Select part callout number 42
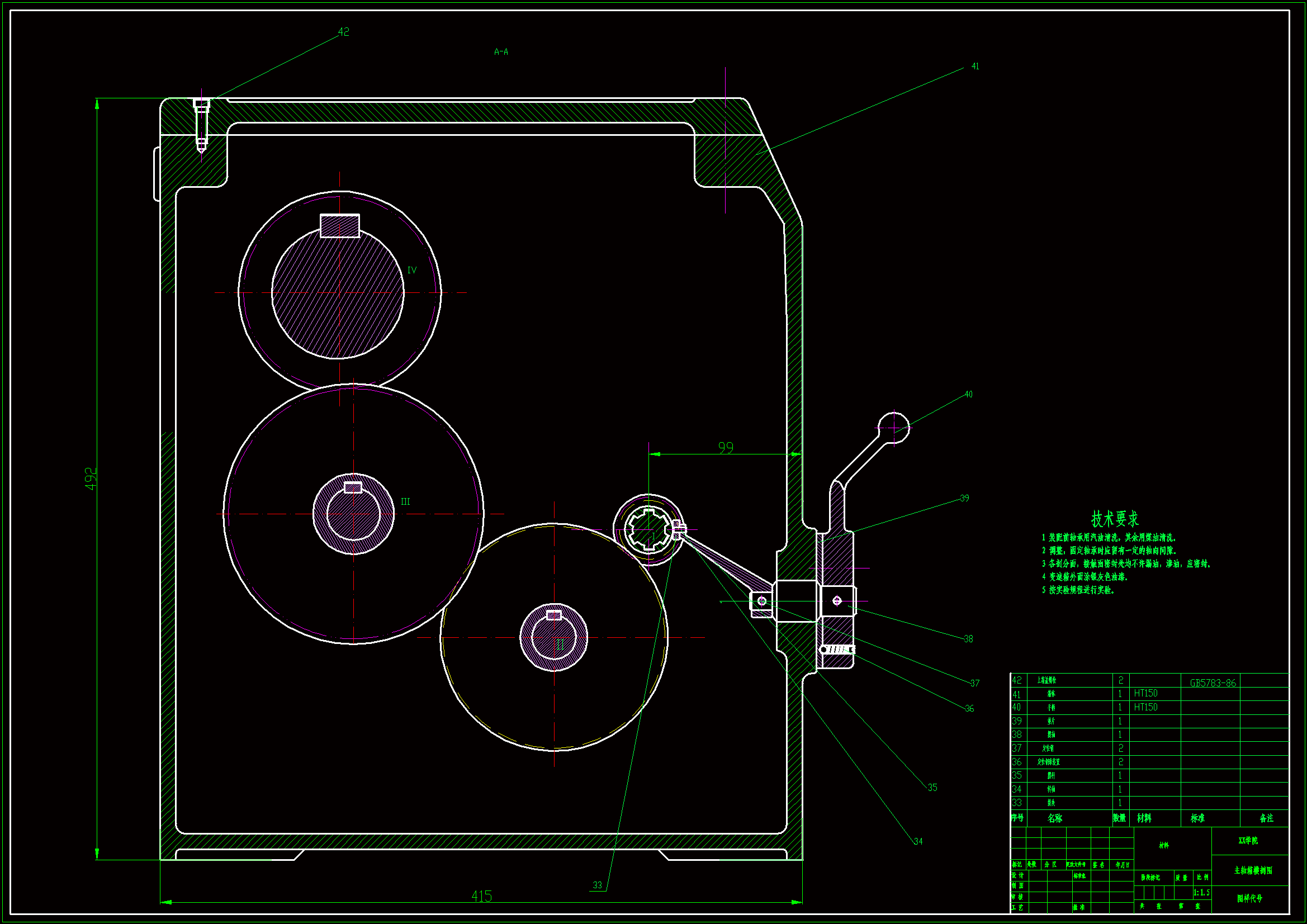1307x924 pixels. click(x=344, y=32)
